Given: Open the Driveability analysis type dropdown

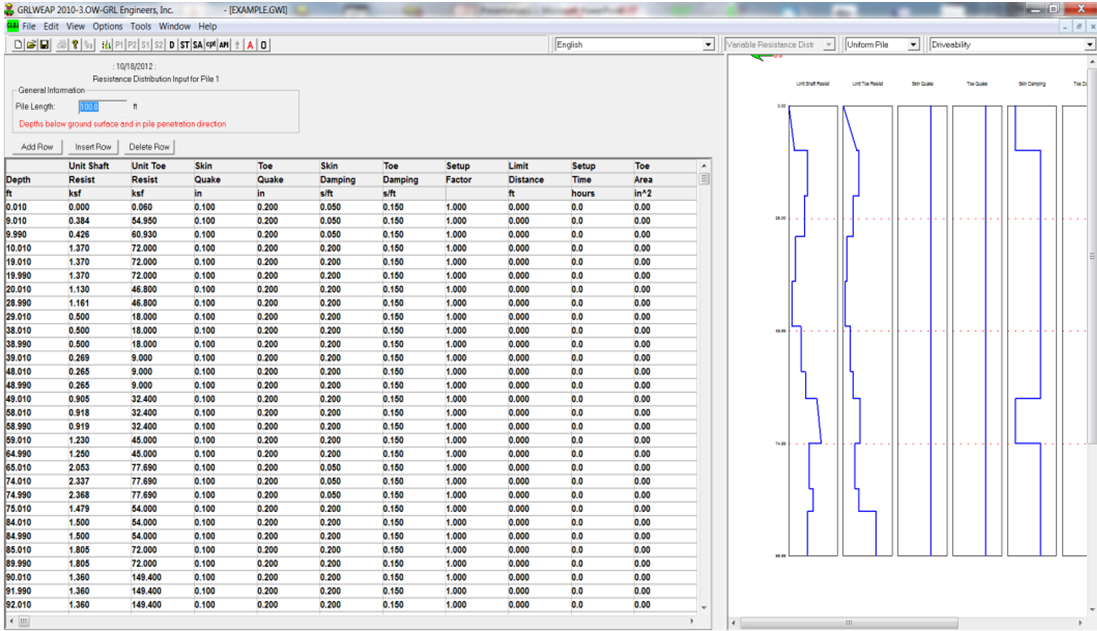Looking at the screenshot, I should tap(1089, 45).
